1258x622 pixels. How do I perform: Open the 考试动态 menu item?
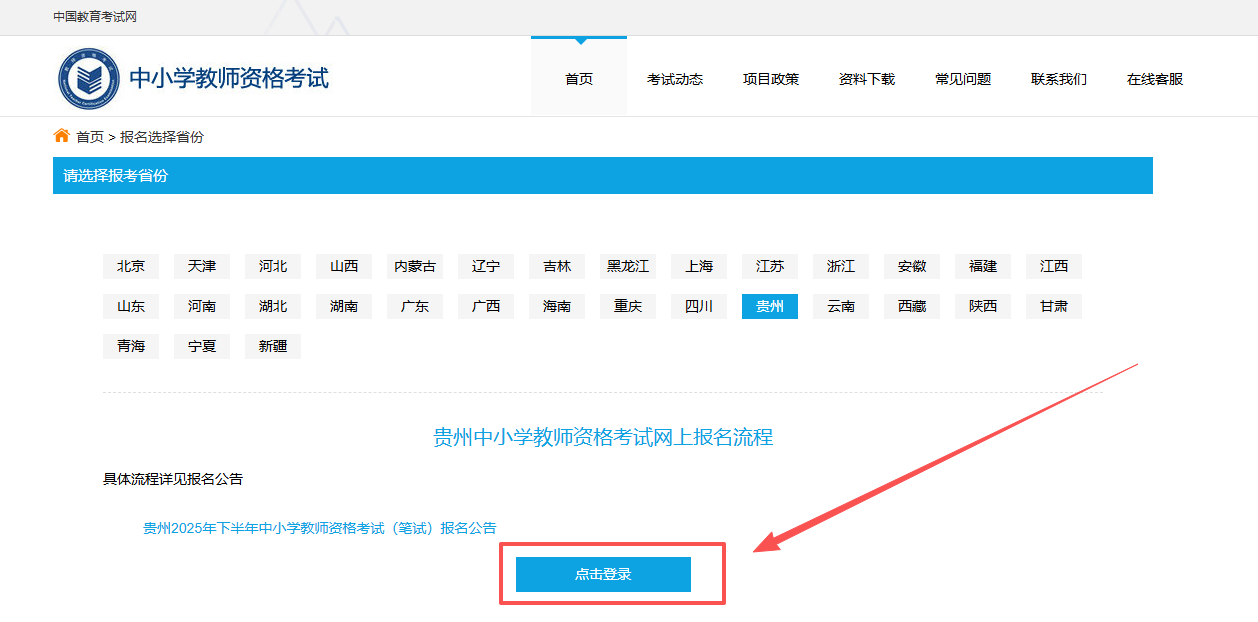click(x=675, y=79)
